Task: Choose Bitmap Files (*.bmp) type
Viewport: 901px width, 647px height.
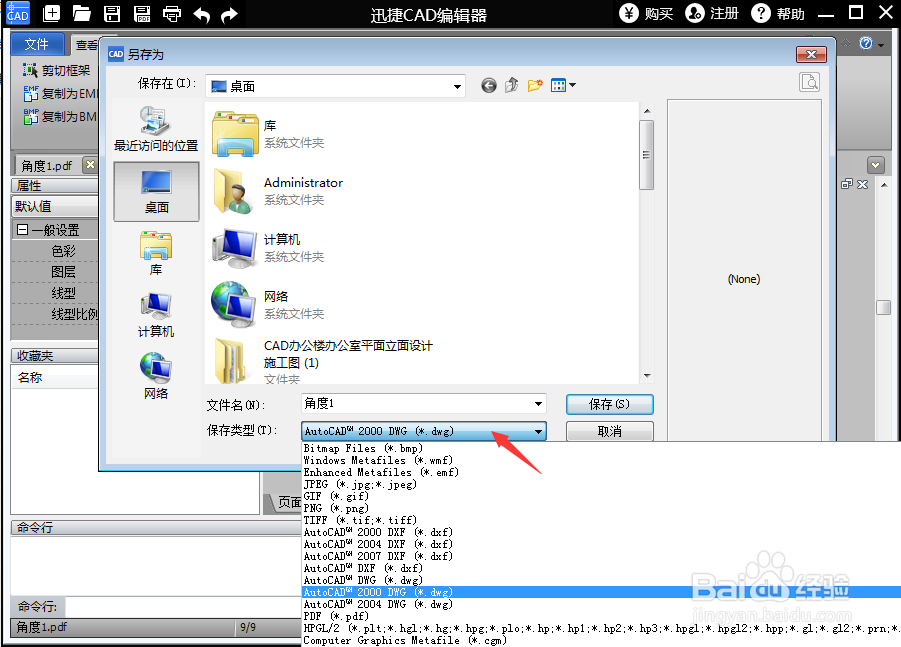Action: (x=363, y=448)
